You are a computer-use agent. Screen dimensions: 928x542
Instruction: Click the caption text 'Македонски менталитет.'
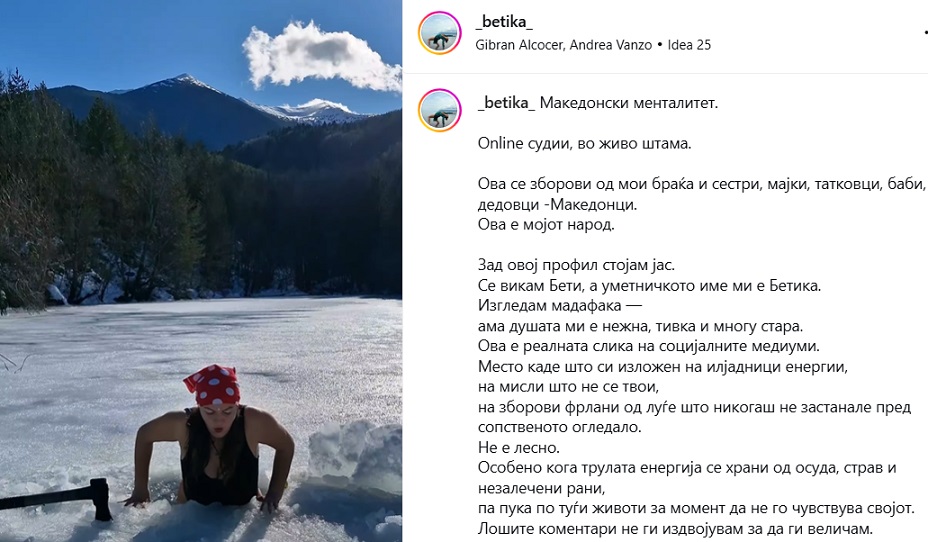pos(629,103)
